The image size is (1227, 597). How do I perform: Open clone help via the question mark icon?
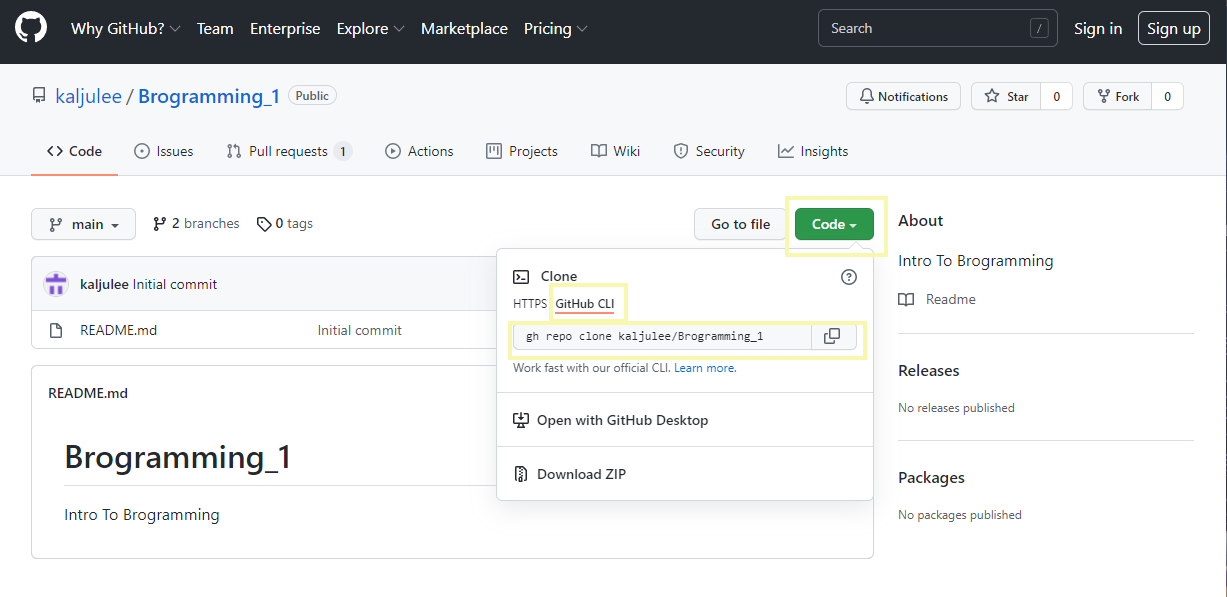tap(848, 277)
